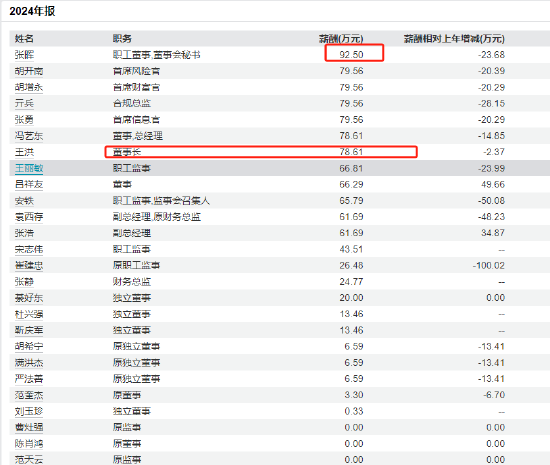Click the 职务 column header
The image size is (550, 465).
[x=122, y=39]
